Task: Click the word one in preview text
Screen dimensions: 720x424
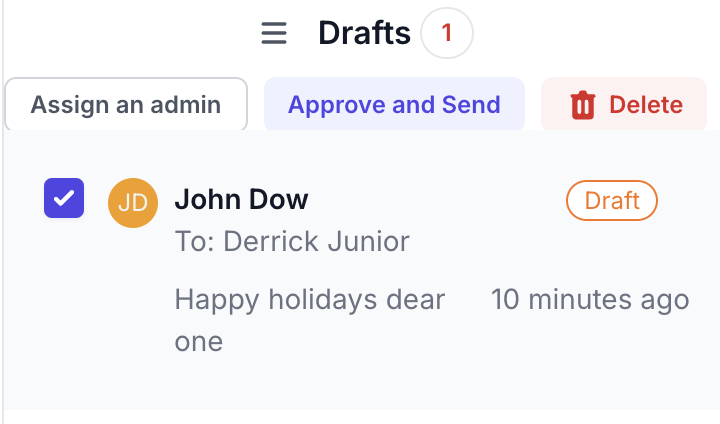Action: tap(198, 342)
